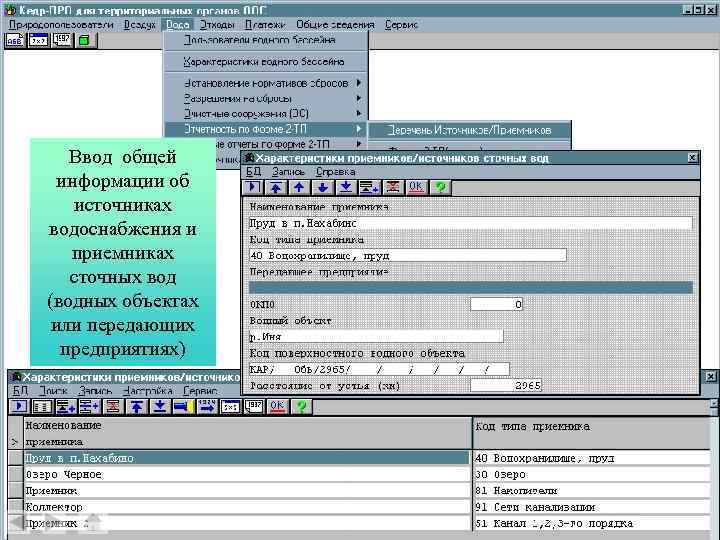Open Запись menu in the dialog
Screen dimensions: 720x540
[288, 172]
